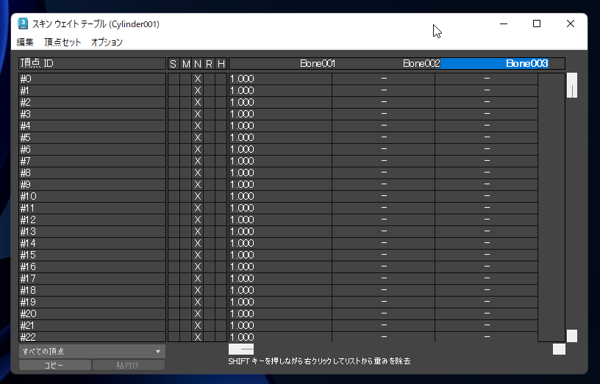Open the すべての頂点 dropdown
Viewport: 600px width, 384px height.
92,351
